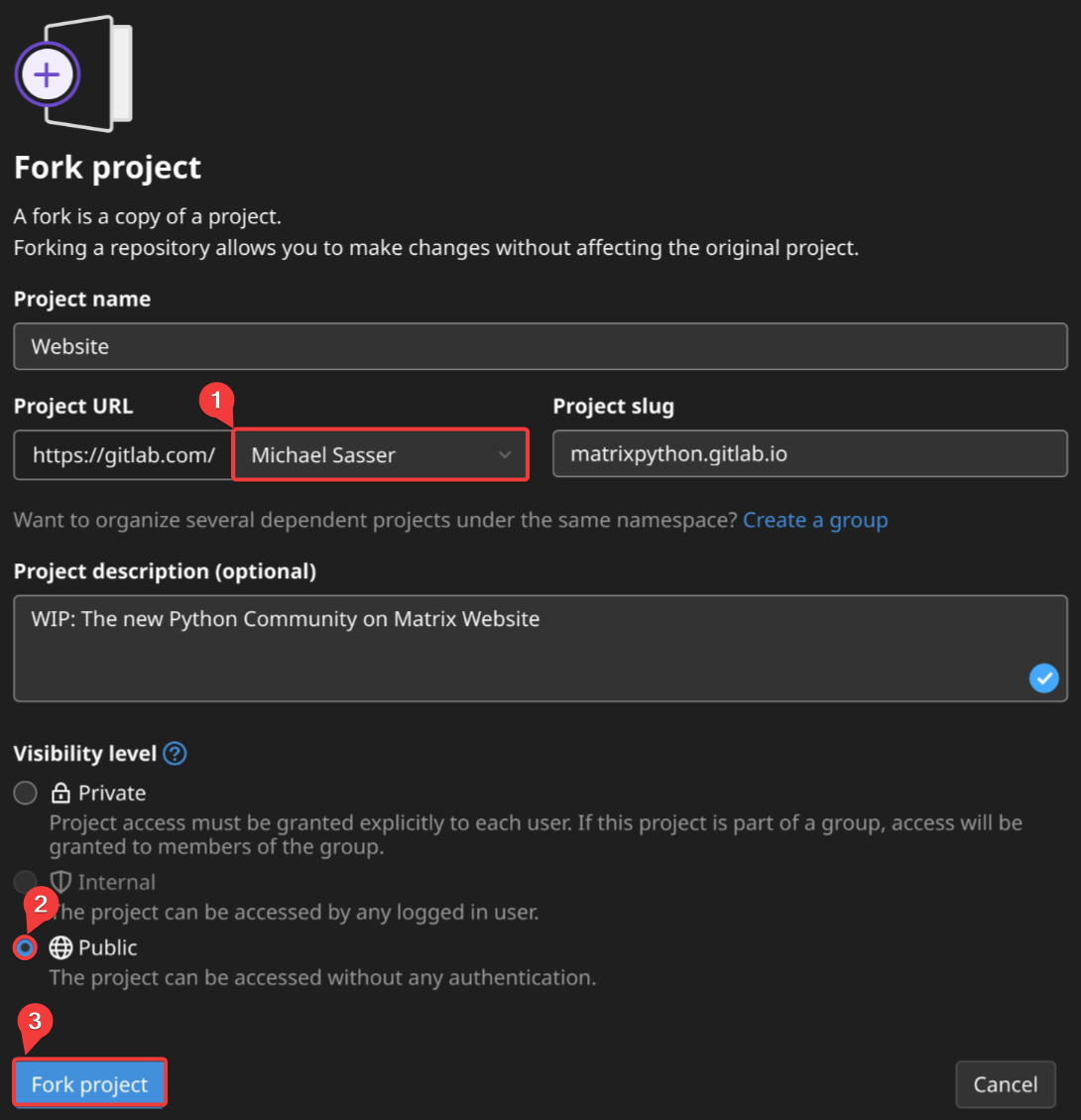The width and height of the screenshot is (1081, 1120).
Task: Click the chevron arrow in the namespace selector
Action: 505,455
